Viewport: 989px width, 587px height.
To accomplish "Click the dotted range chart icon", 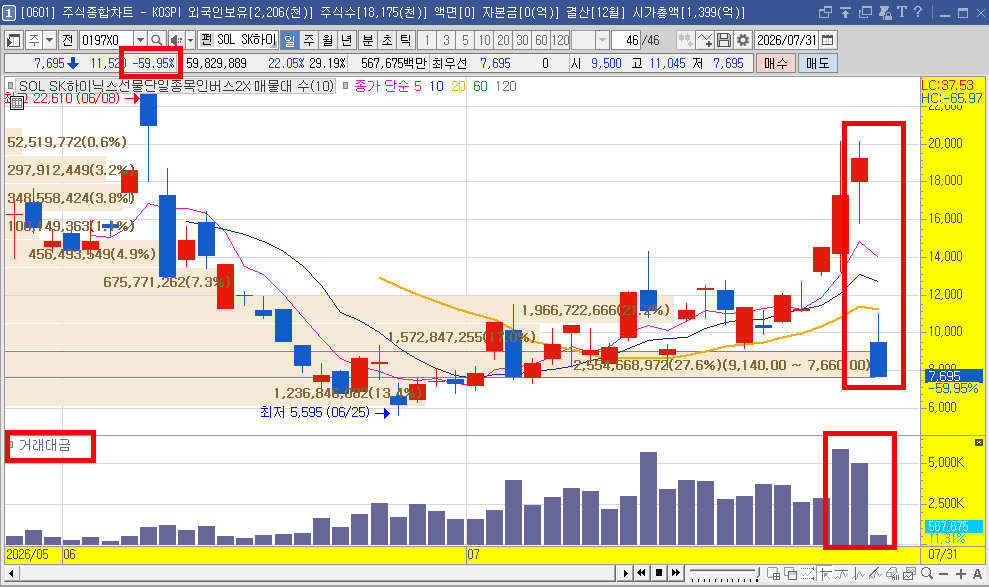I will click(x=807, y=573).
